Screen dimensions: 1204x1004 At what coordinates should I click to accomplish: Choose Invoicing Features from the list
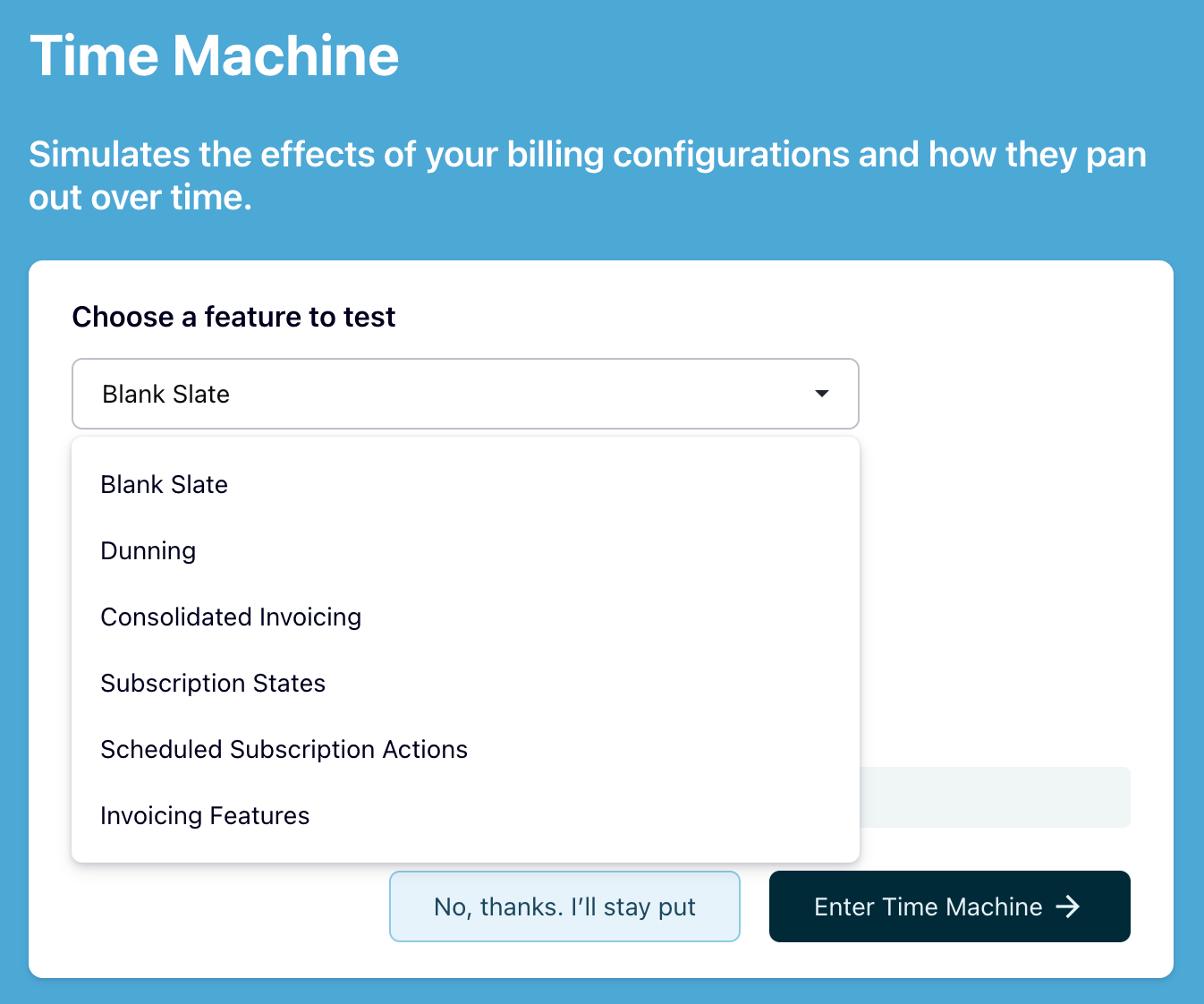[x=205, y=815]
